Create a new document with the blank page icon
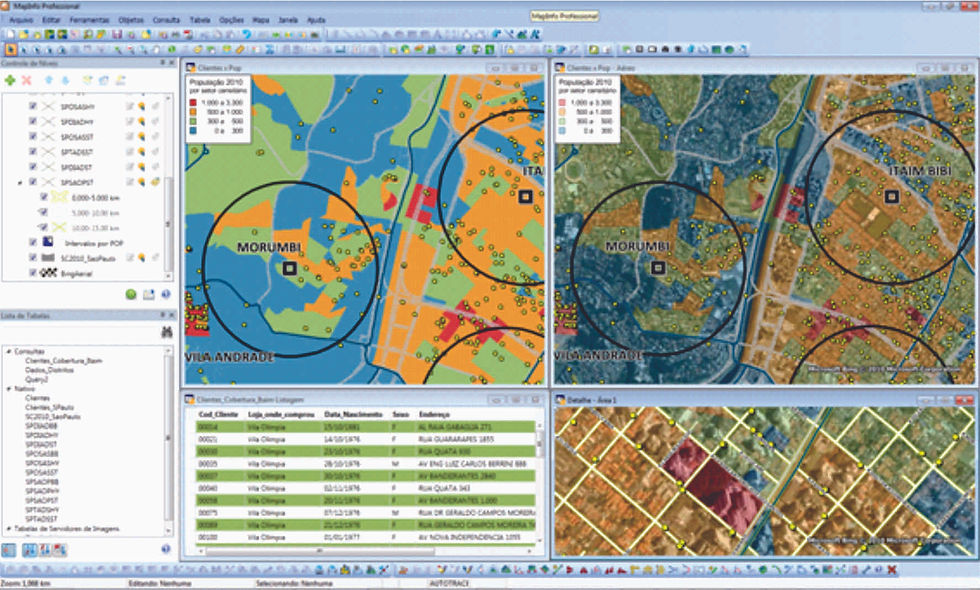The image size is (980, 590). [11, 34]
